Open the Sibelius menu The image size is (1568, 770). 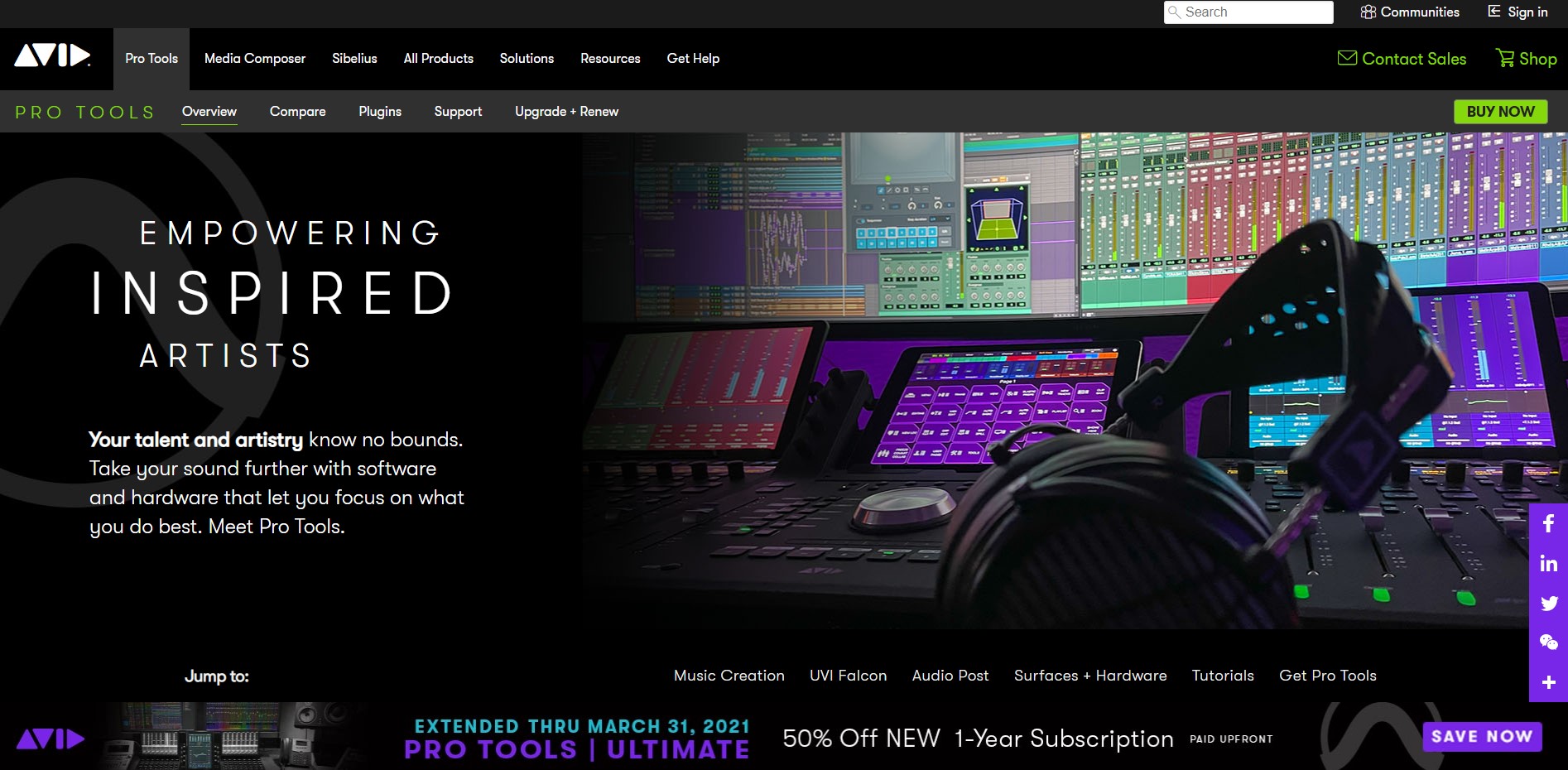point(354,59)
